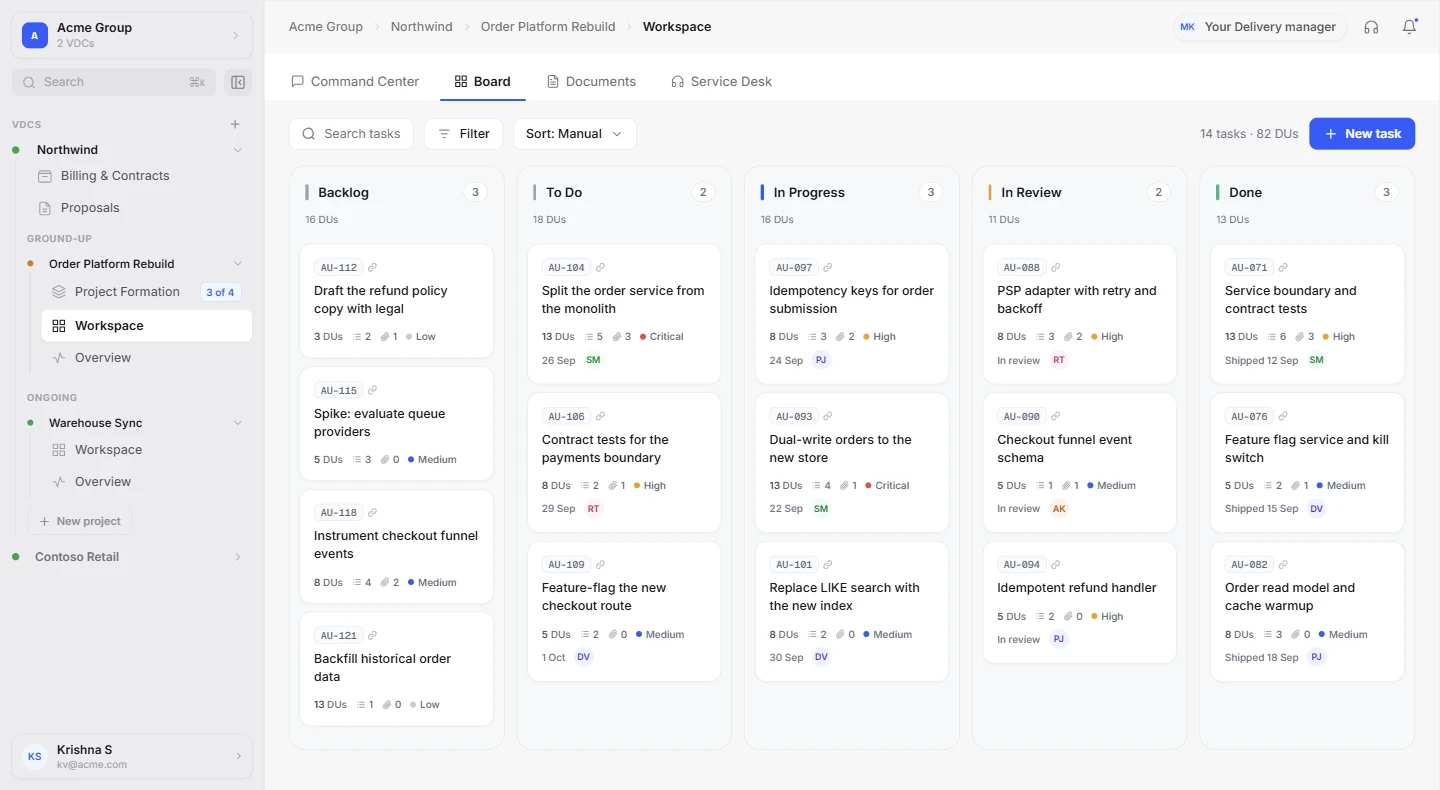Open Project Formation 3 of 4
The width and height of the screenshot is (1440, 790).
point(146,292)
